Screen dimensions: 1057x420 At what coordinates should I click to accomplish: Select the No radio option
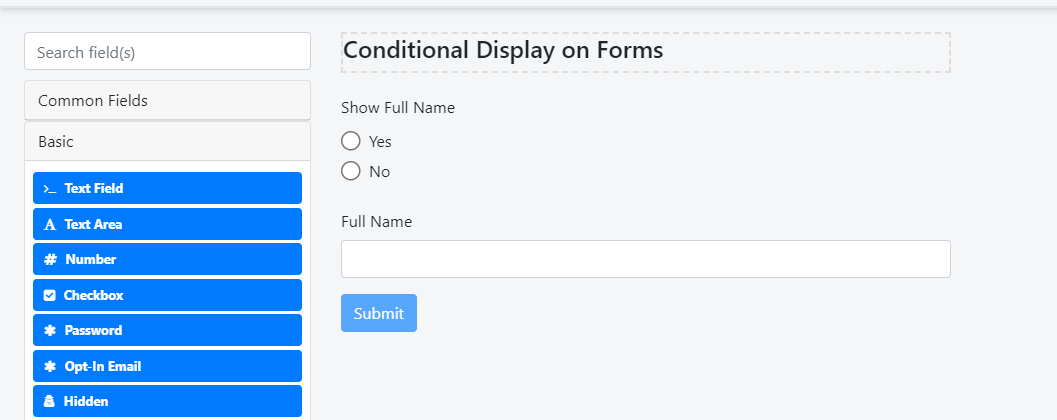[351, 171]
